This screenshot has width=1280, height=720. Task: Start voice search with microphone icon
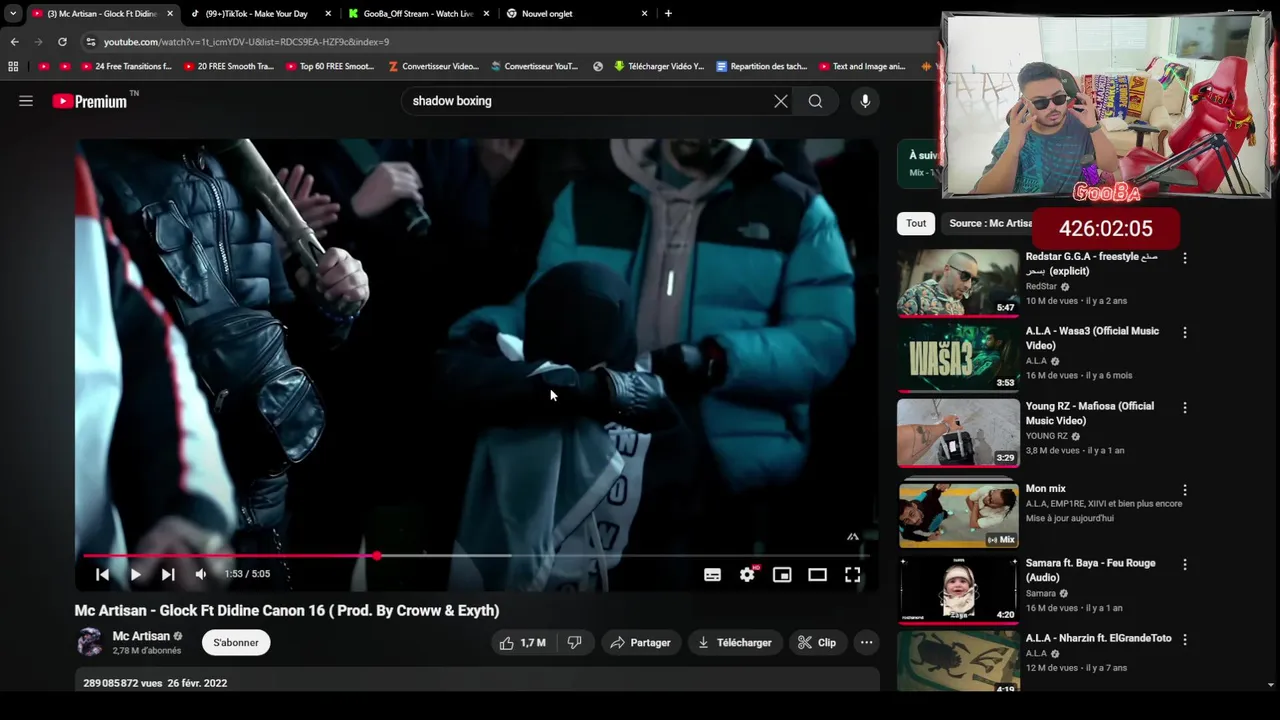[865, 101]
